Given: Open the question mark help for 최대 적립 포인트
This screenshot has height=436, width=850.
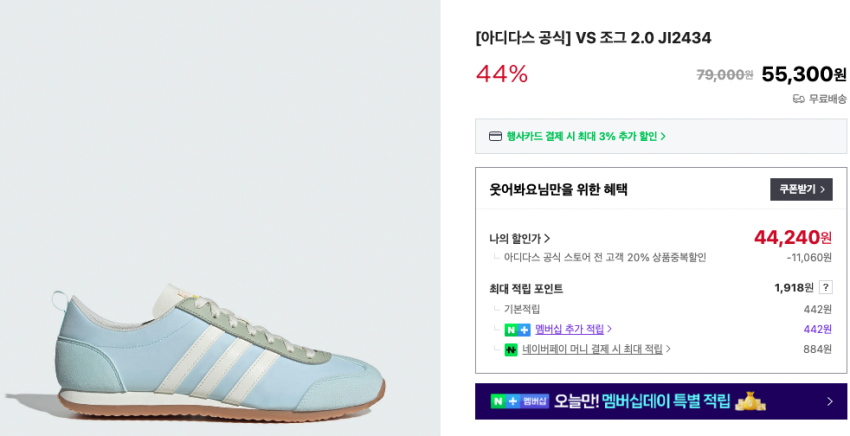Looking at the screenshot, I should (x=825, y=288).
